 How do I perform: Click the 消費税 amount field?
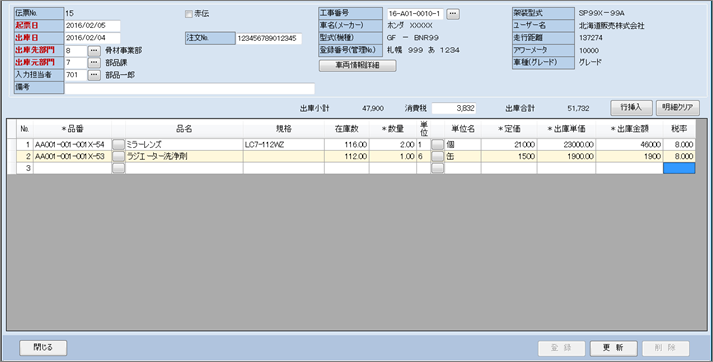[x=454, y=108]
